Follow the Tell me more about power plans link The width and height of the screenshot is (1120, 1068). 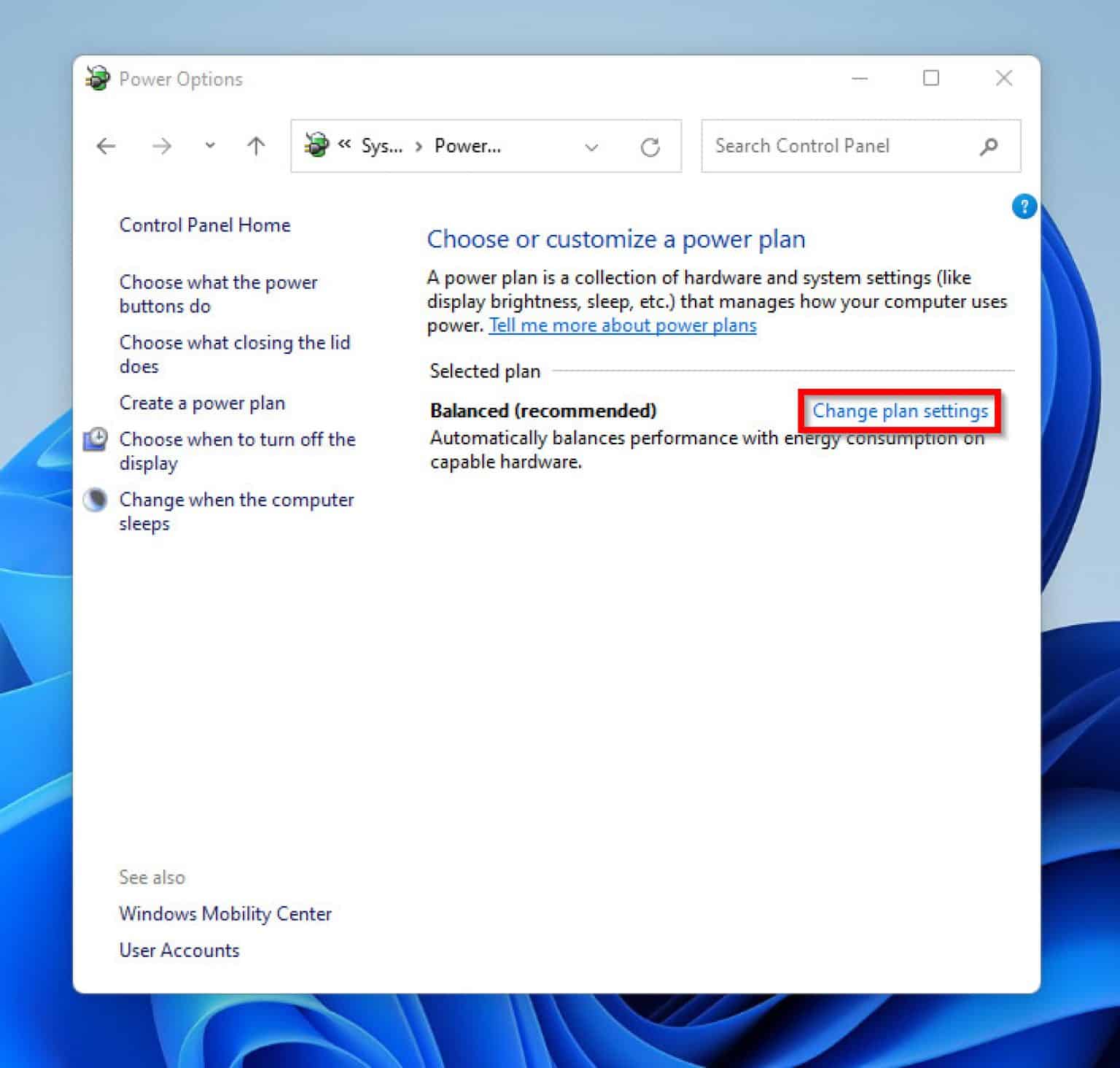click(x=622, y=325)
